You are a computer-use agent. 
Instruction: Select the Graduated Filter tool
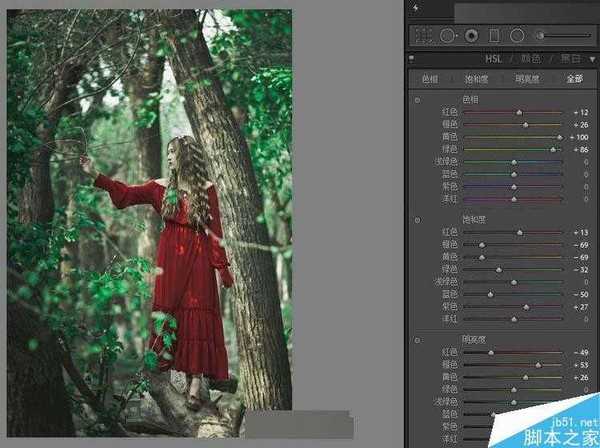[x=494, y=35]
